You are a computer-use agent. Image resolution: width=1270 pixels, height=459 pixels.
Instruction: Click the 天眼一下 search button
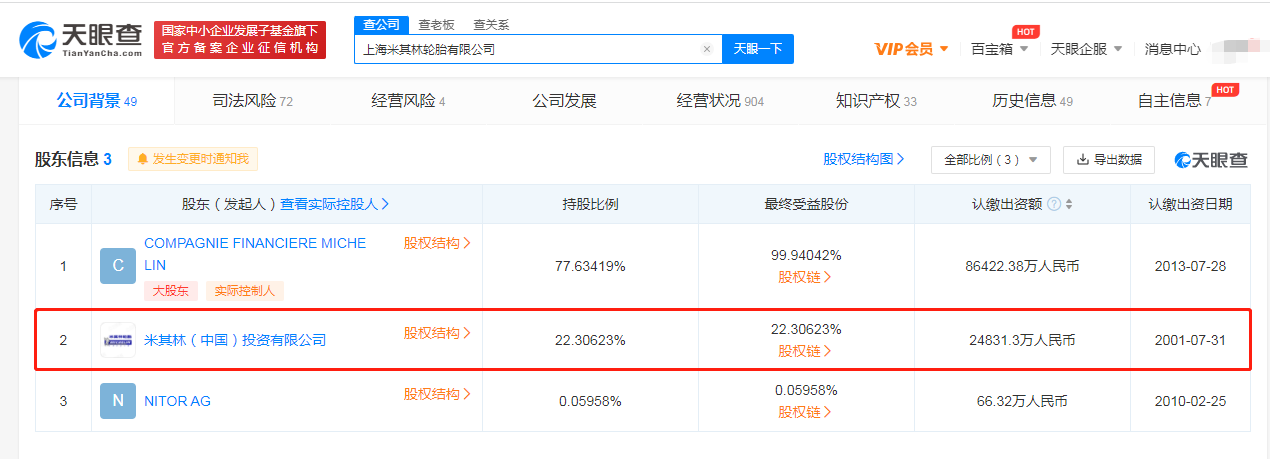point(758,49)
